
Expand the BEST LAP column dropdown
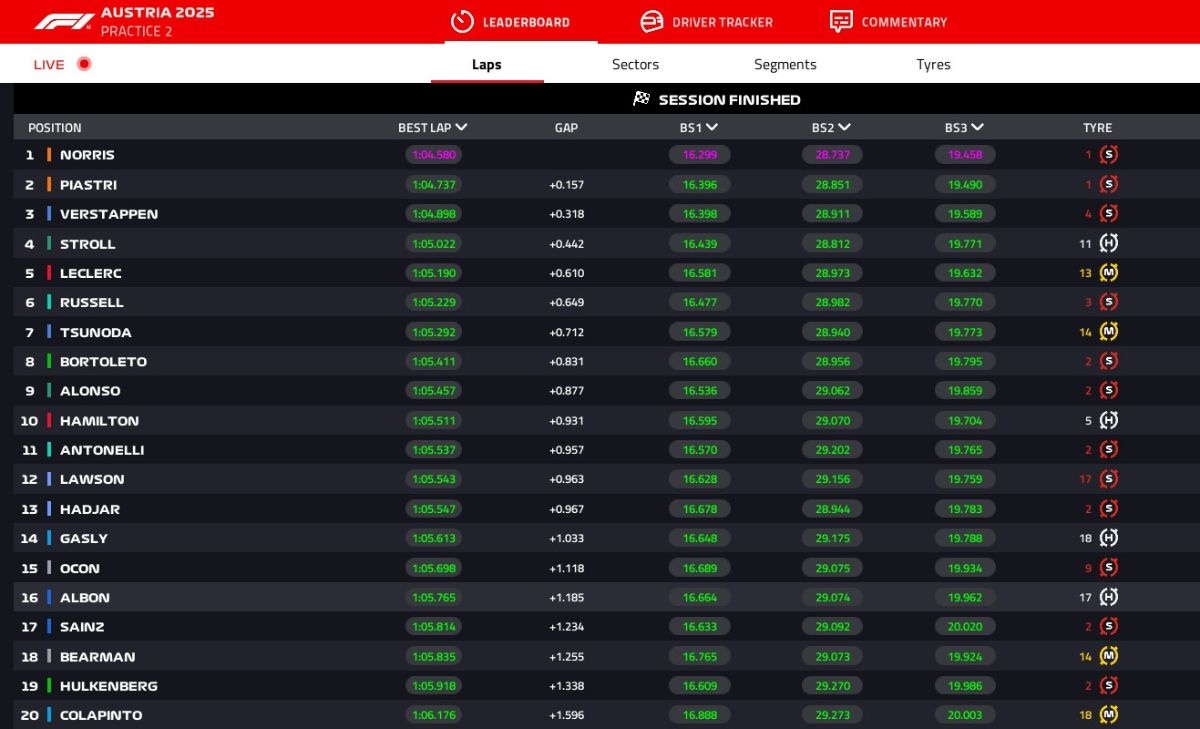pos(461,127)
